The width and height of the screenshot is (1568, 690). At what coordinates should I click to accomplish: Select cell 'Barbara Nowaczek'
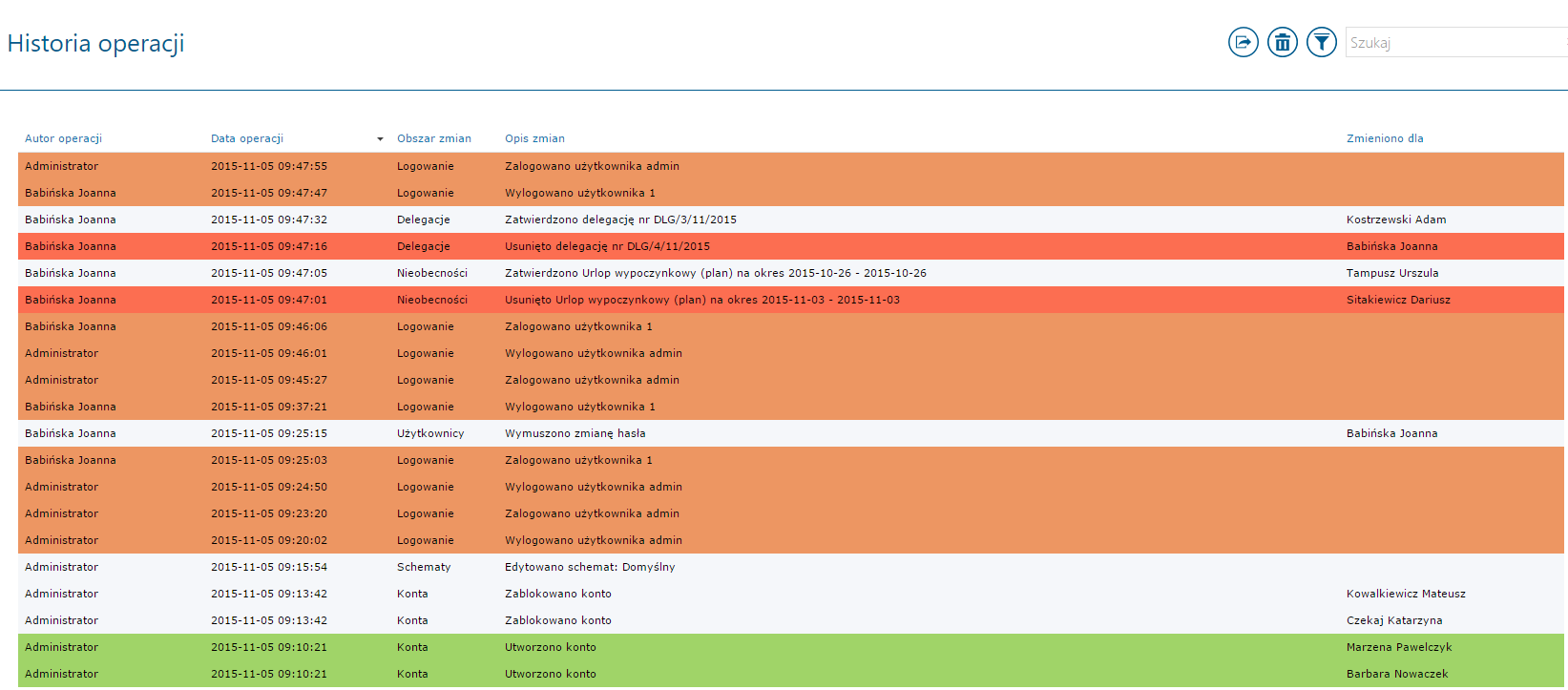pos(1397,674)
